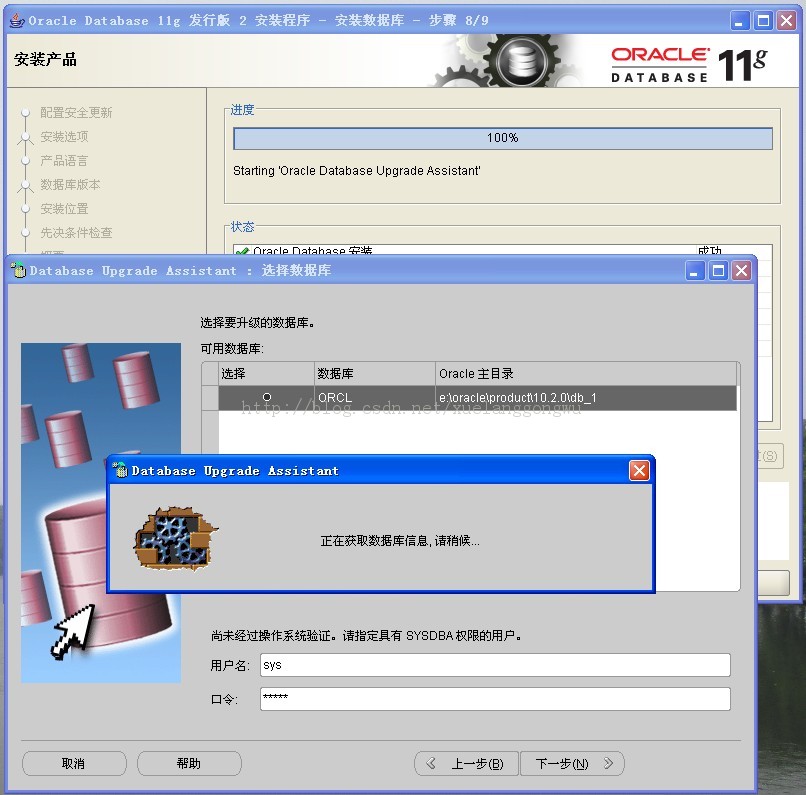
Task: Click the 数据库 column header
Action: 375,374
